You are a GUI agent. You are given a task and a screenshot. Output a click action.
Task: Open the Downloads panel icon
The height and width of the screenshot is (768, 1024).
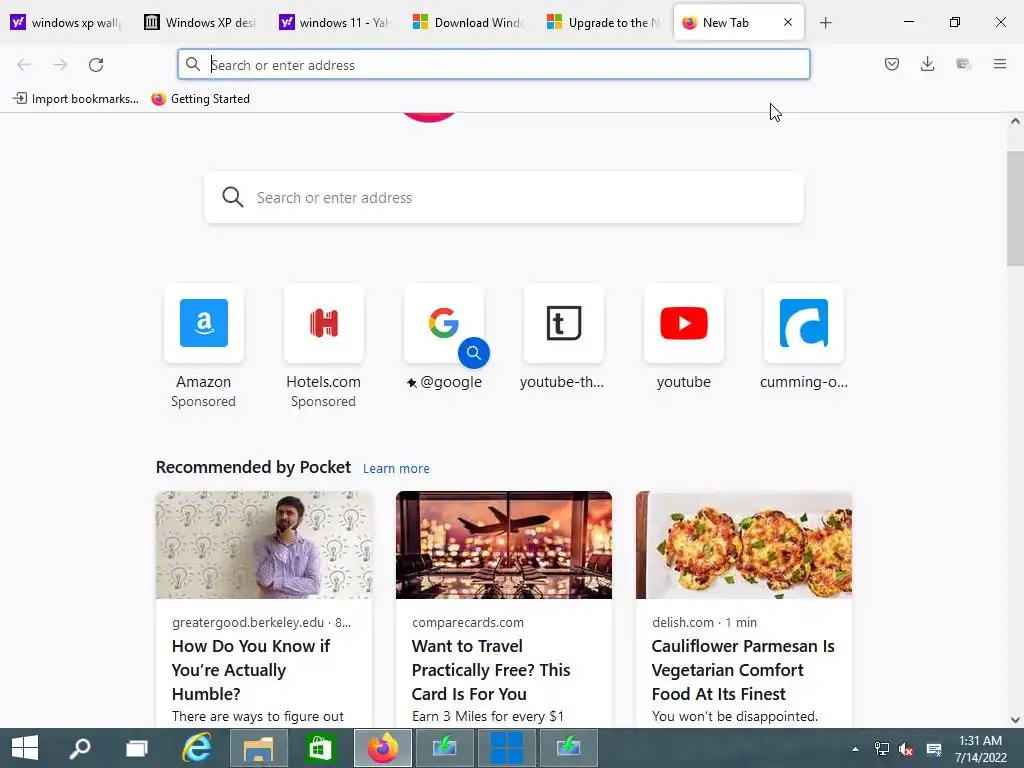927,64
